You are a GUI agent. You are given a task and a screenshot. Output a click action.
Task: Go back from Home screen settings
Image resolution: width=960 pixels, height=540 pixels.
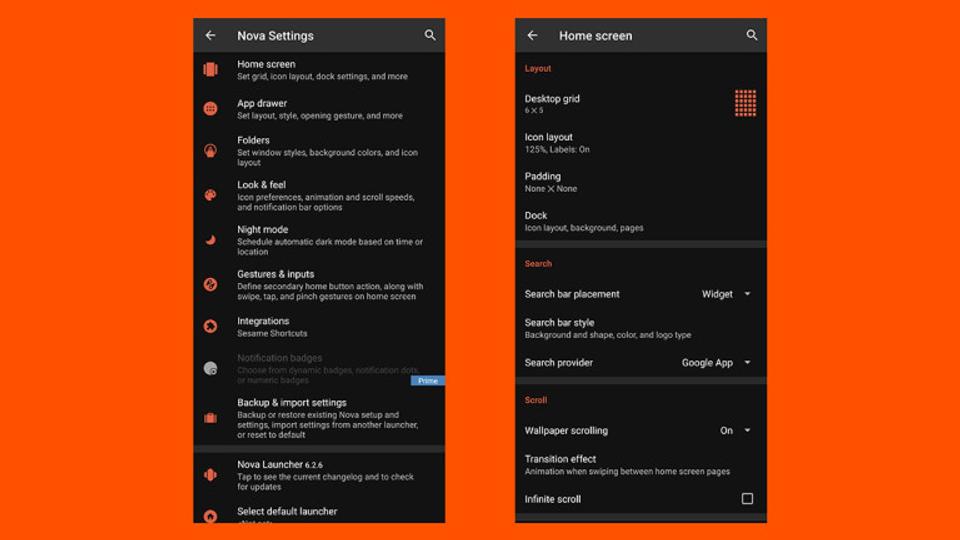533,36
